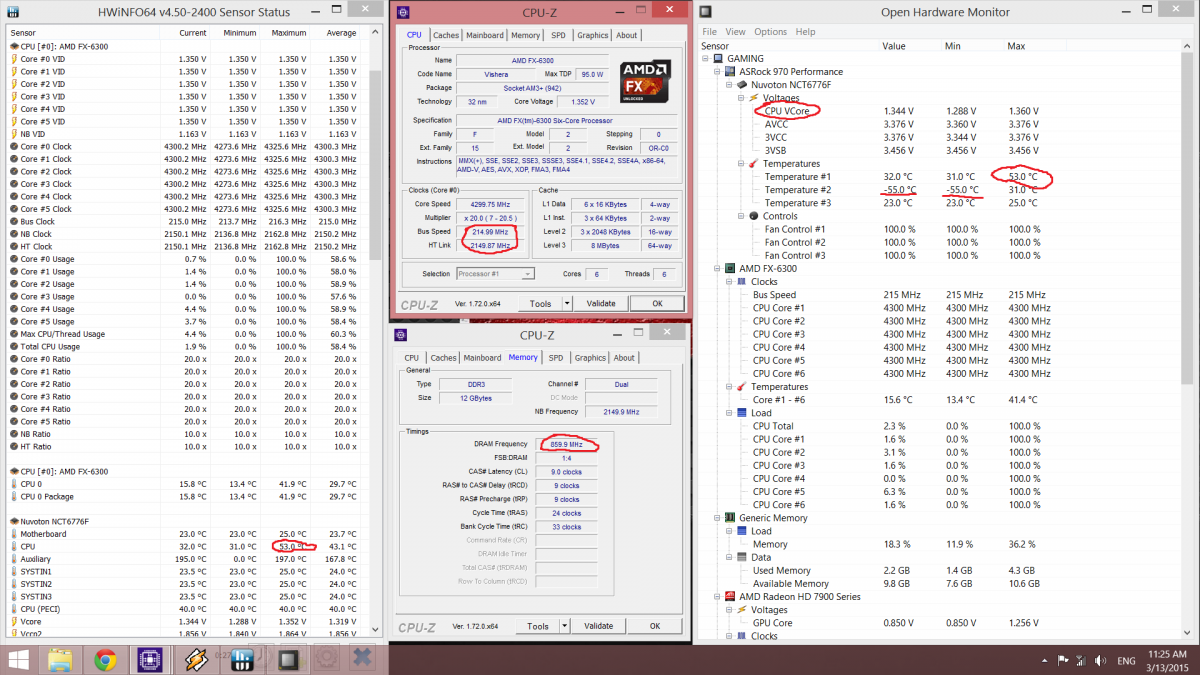Viewport: 1200px width, 675px height.
Task: Click the scroll-up arrow in Open Hardware Monitor
Action: point(1188,46)
